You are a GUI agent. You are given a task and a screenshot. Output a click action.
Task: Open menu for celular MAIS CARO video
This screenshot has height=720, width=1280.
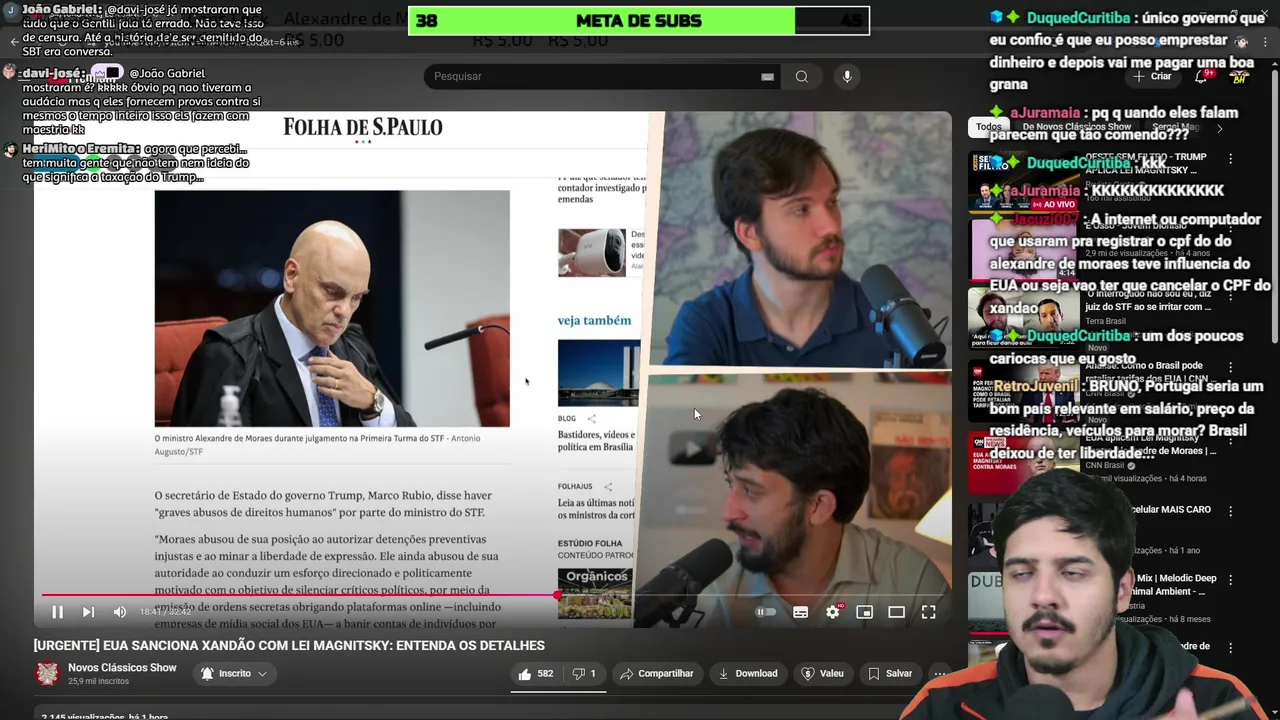pyautogui.click(x=1231, y=510)
